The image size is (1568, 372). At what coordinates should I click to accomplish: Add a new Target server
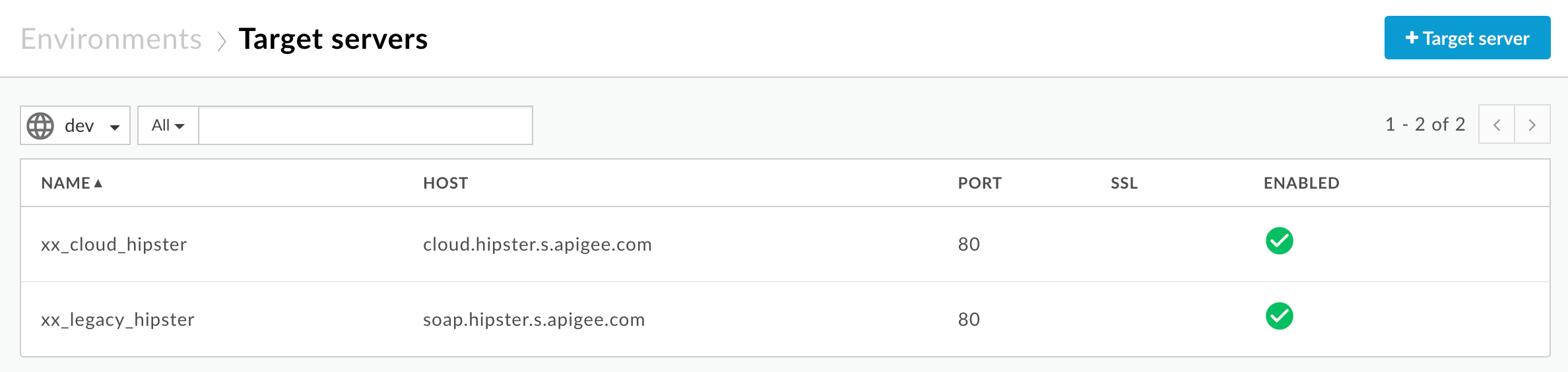(x=1467, y=38)
